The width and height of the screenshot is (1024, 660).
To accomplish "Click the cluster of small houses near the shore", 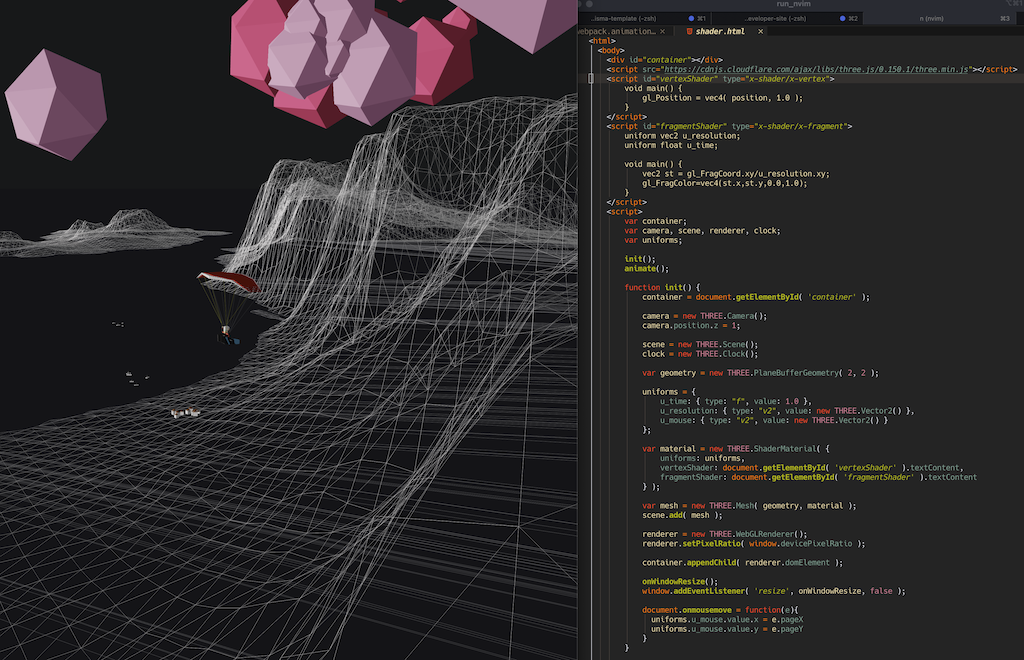I will click(x=184, y=412).
